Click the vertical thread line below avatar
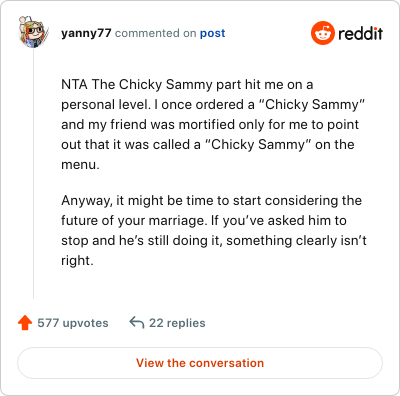The width and height of the screenshot is (400, 396). coord(34,173)
